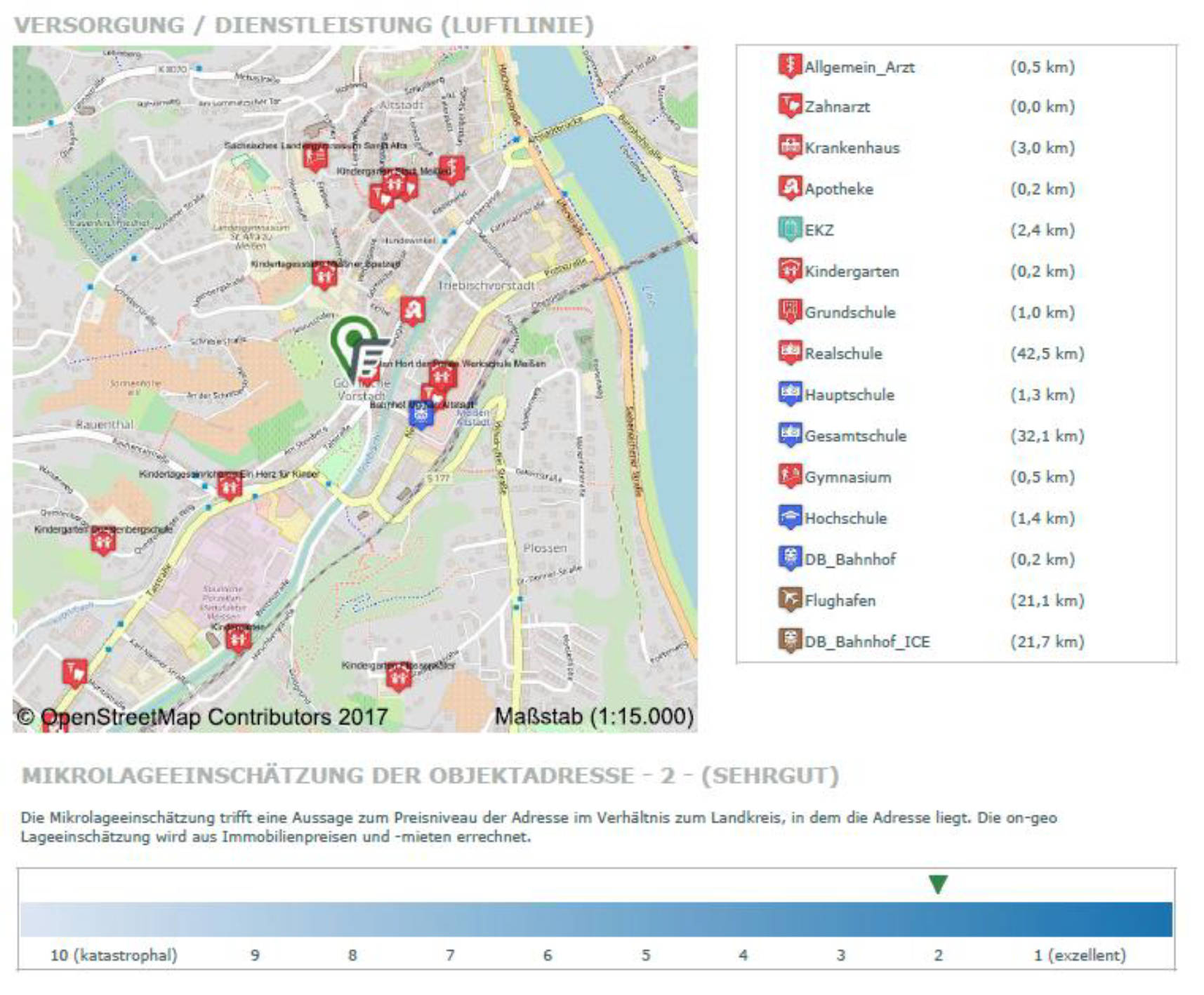This screenshot has width=1204, height=995.
Task: Click the Sächsisches Landesgymnasium Sankt Afra map marker
Action: tap(315, 157)
